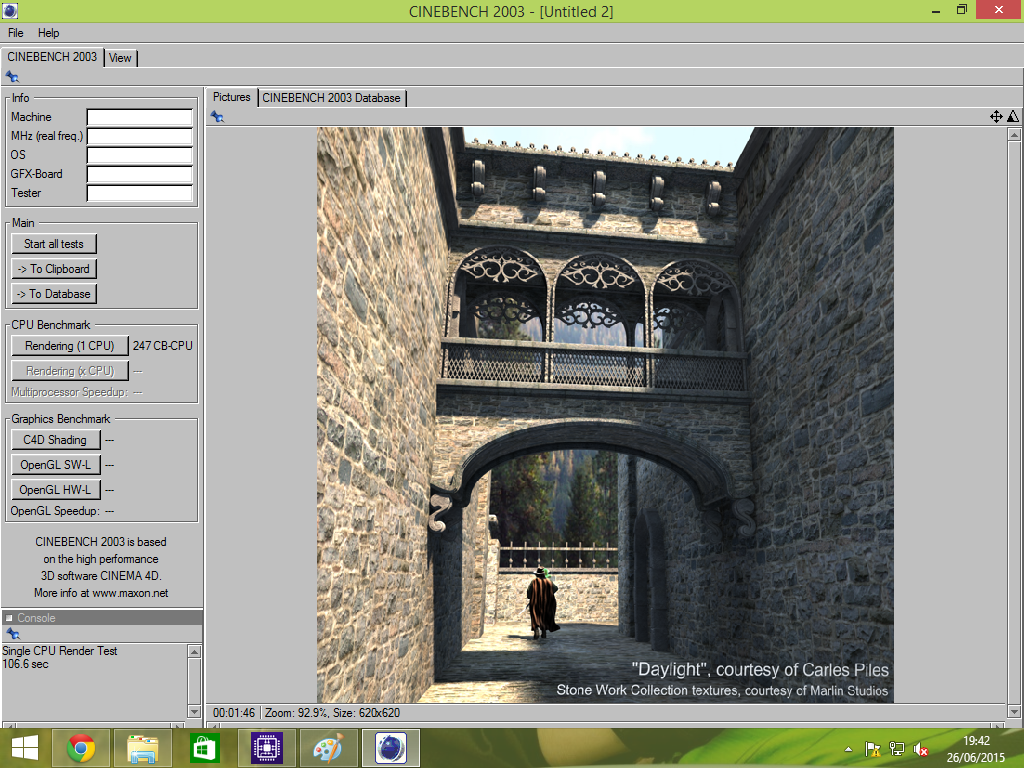This screenshot has width=1024, height=768.
Task: Click the 106.6 sec console line
Action: coord(25,664)
